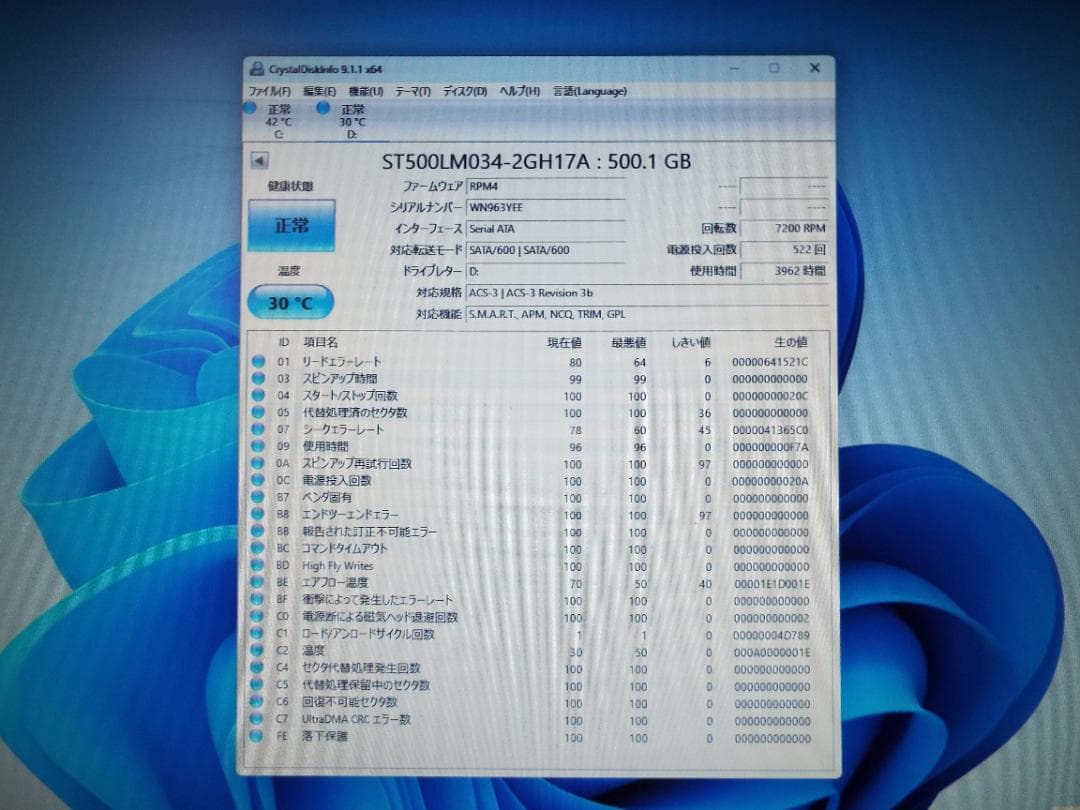
Task: Open the 言語(Language) menu
Action: 590,91
